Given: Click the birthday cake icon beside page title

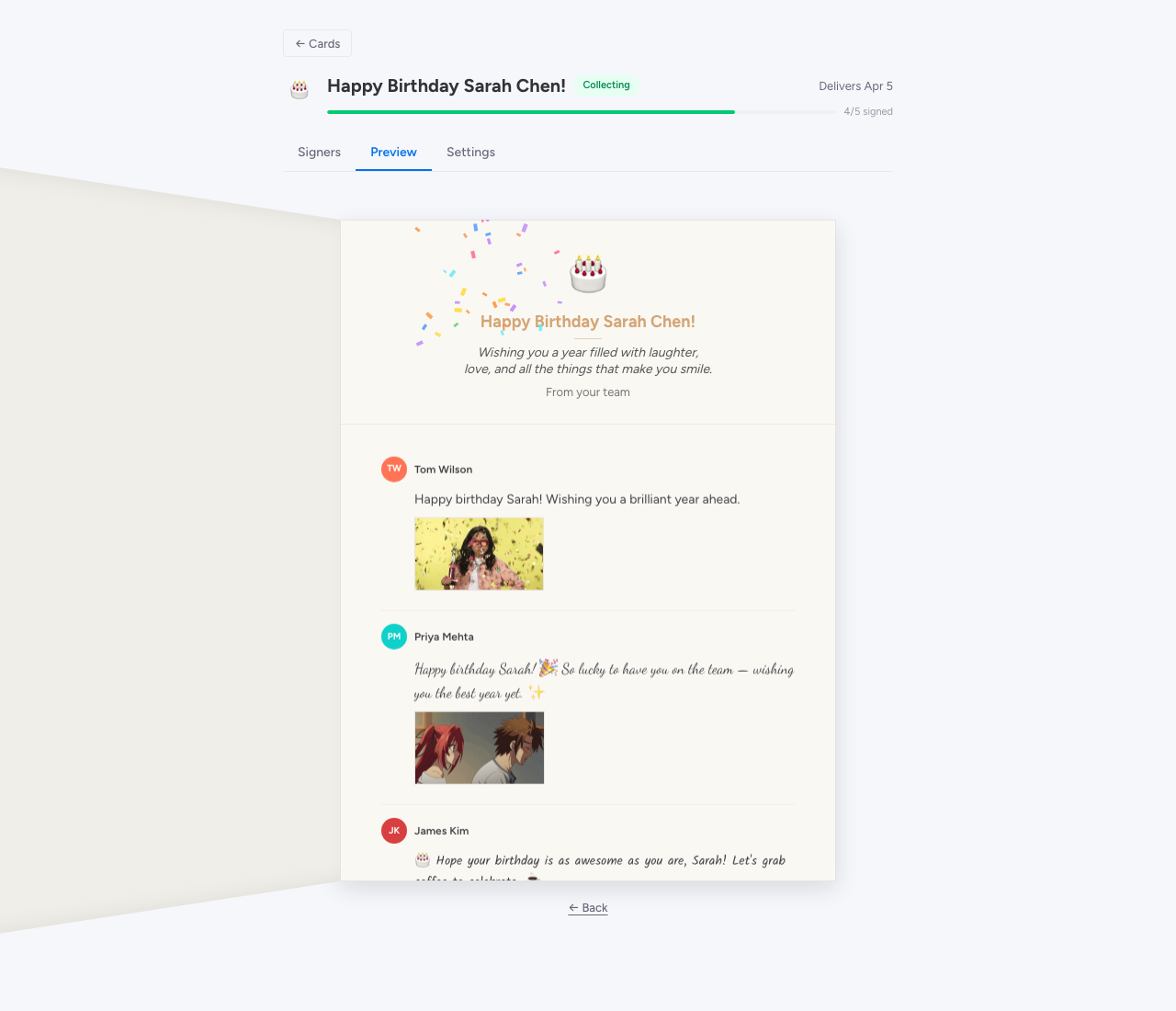Looking at the screenshot, I should [300, 89].
